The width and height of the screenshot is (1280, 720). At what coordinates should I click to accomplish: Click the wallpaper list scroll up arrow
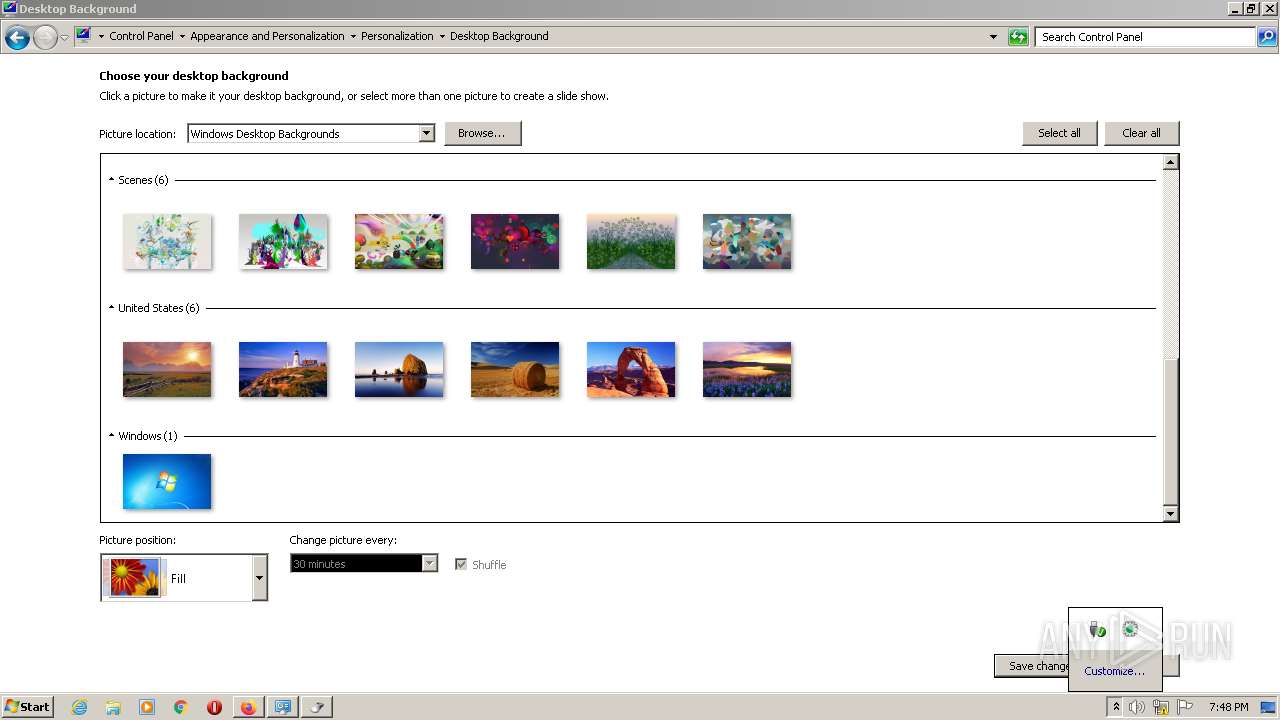pos(1171,162)
